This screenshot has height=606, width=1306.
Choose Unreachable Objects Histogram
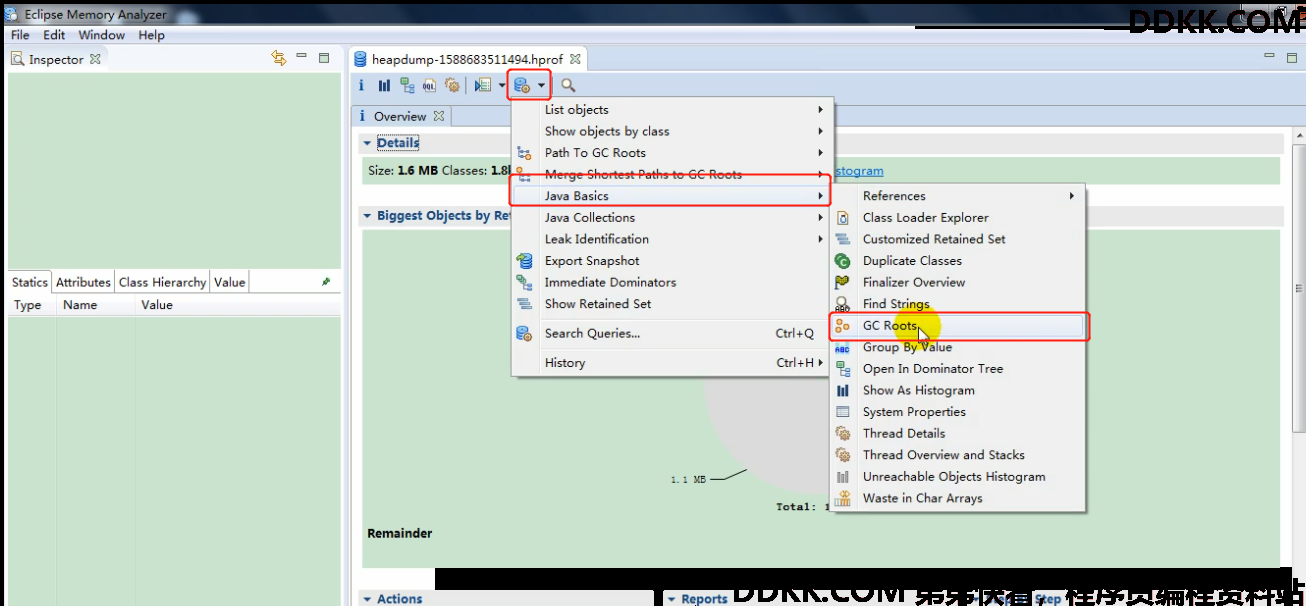click(x=958, y=477)
